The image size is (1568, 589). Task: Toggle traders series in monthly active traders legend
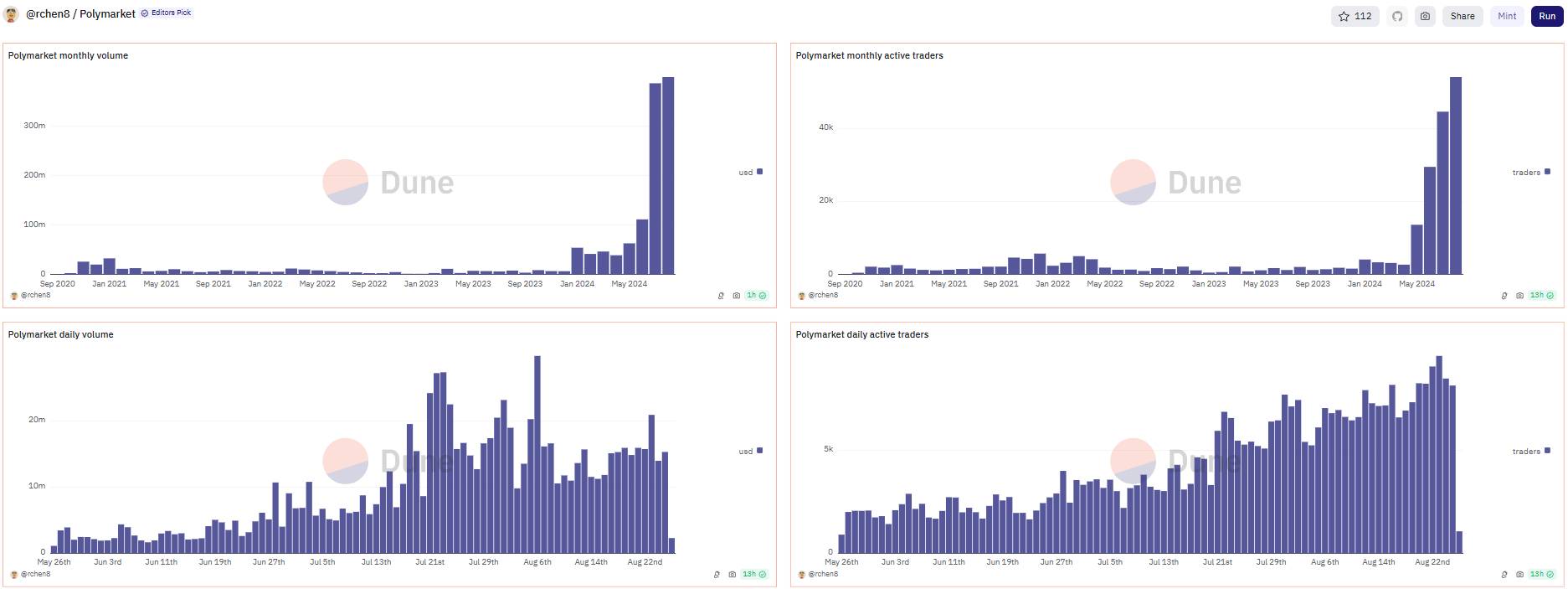click(x=1530, y=173)
